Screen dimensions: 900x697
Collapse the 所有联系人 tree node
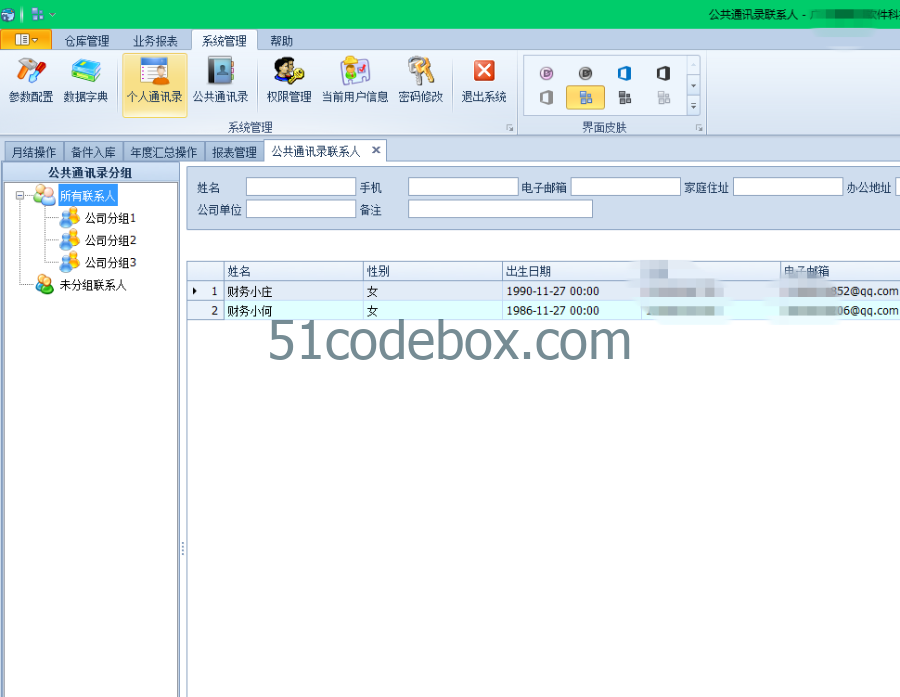[20, 195]
